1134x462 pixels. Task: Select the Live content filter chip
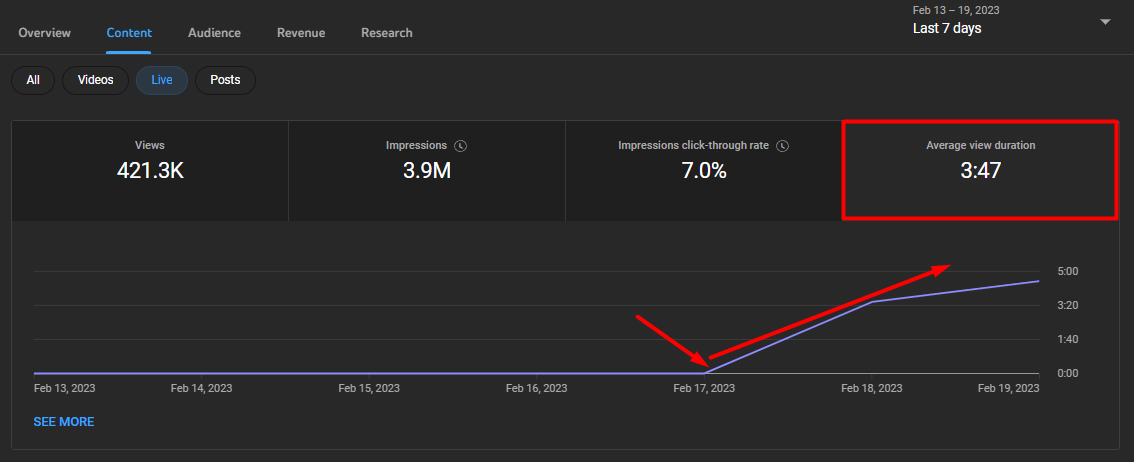coord(162,80)
